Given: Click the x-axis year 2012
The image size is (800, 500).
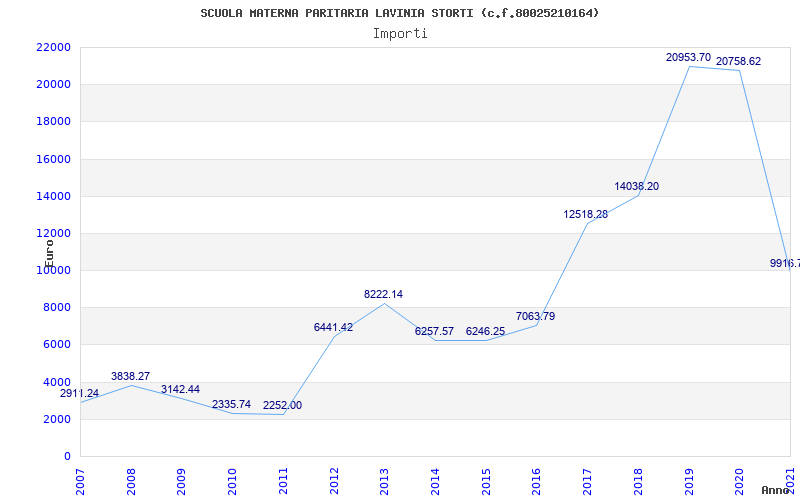Looking at the screenshot, I should pos(334,482).
